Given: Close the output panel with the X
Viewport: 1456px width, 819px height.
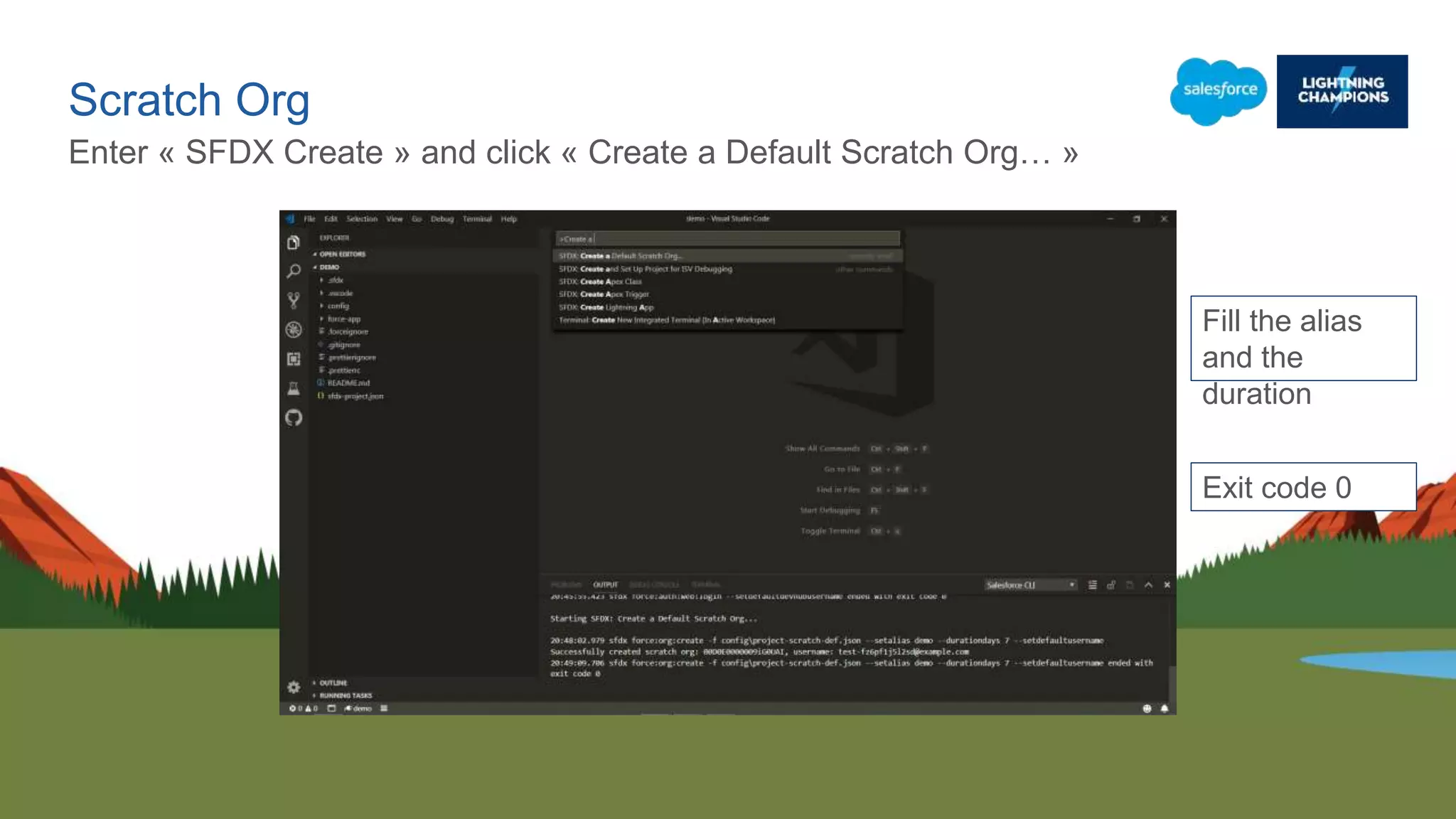Looking at the screenshot, I should [1167, 585].
